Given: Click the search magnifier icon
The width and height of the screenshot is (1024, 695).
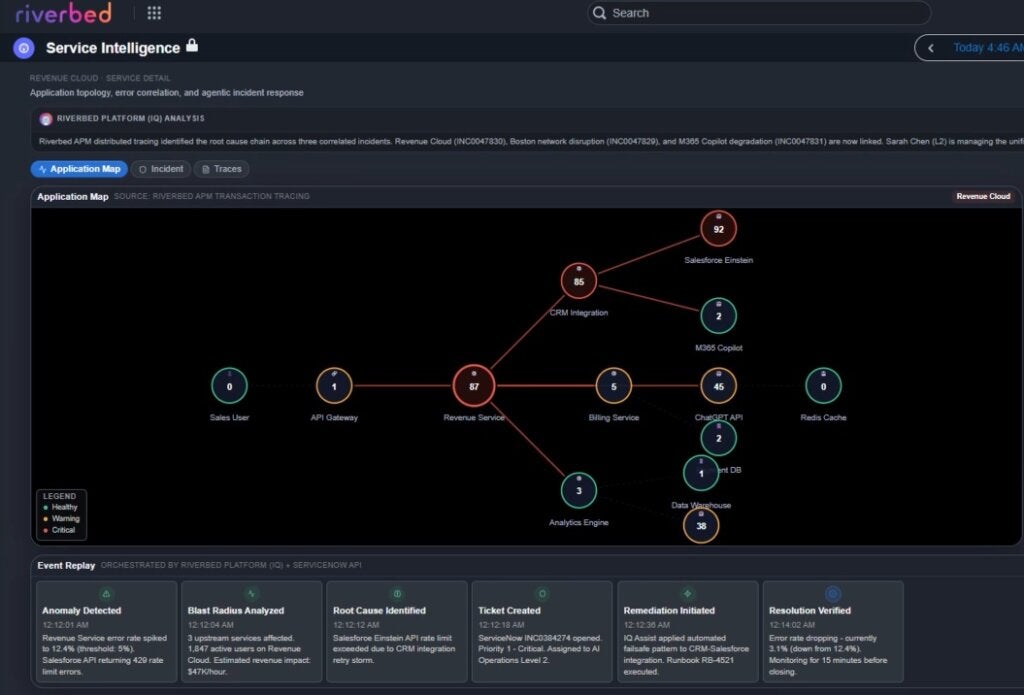Looking at the screenshot, I should 599,13.
